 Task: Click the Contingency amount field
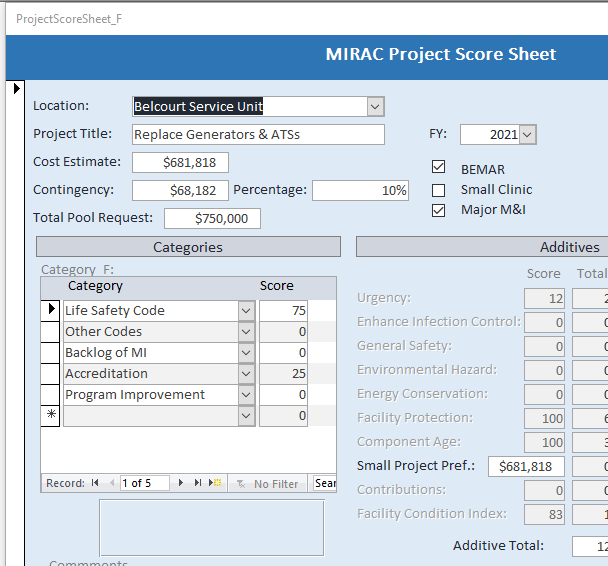click(x=180, y=190)
